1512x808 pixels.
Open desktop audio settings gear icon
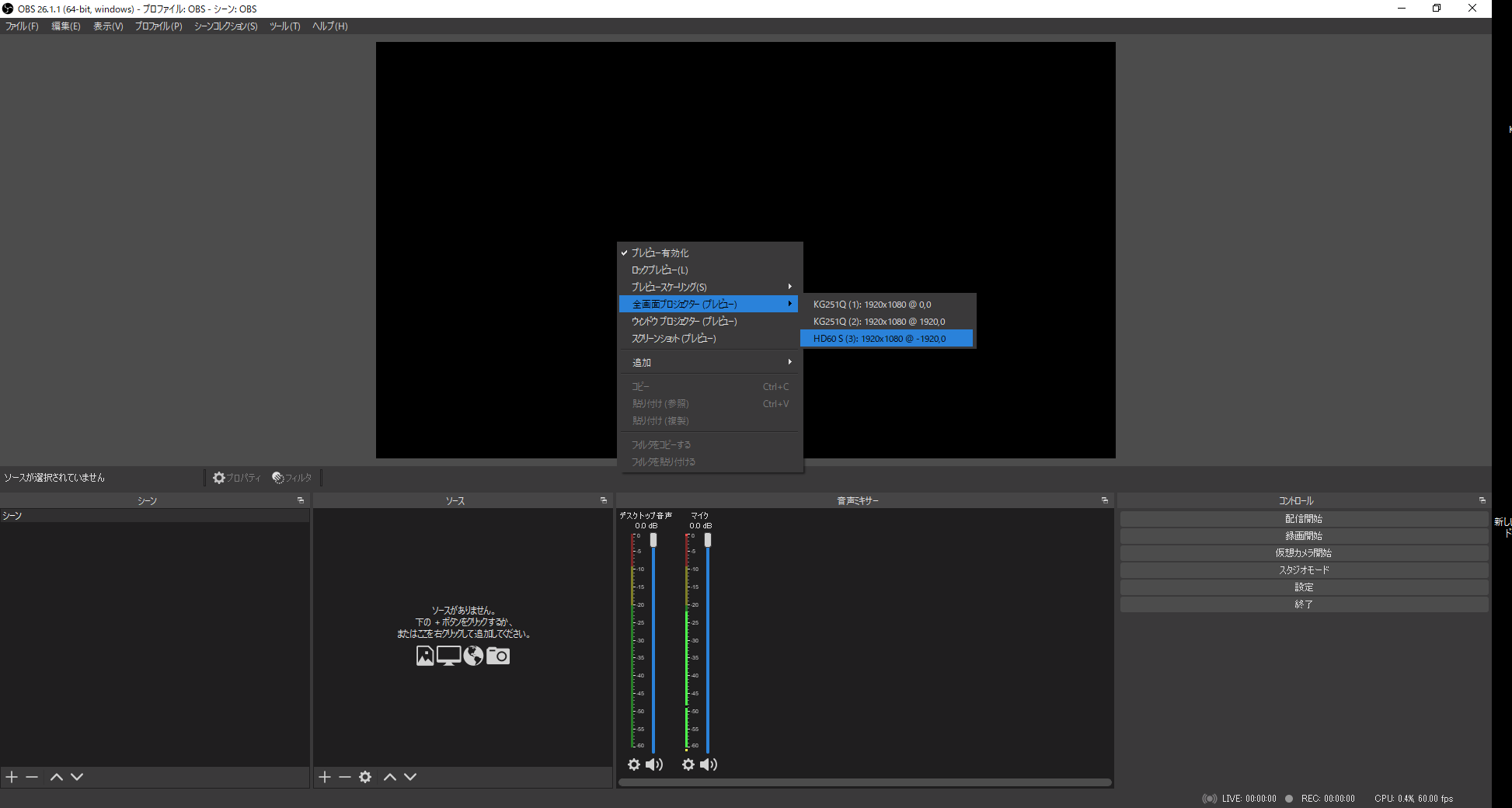click(634, 764)
